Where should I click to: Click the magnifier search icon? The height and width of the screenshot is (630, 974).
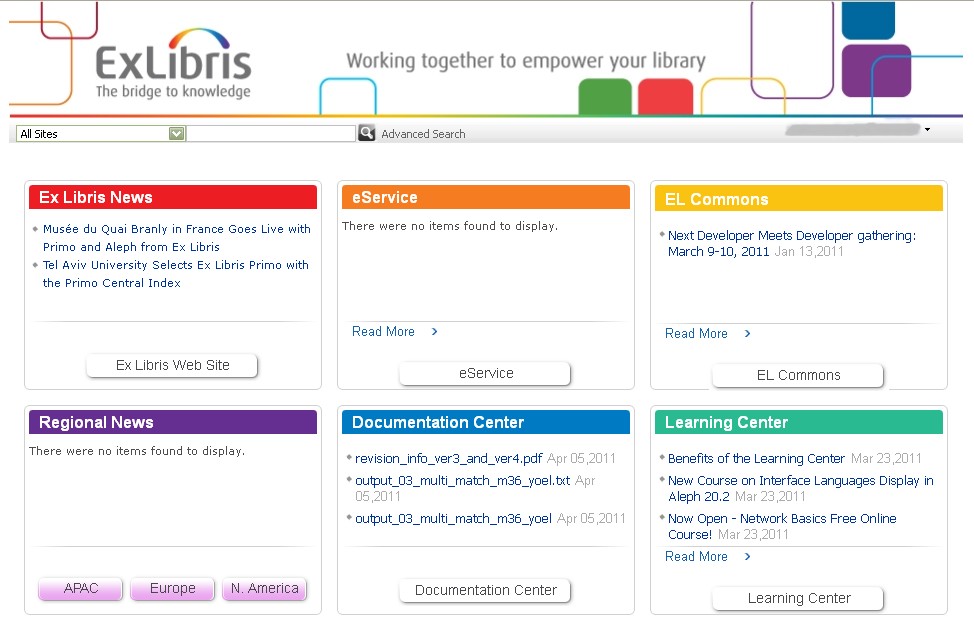[367, 133]
